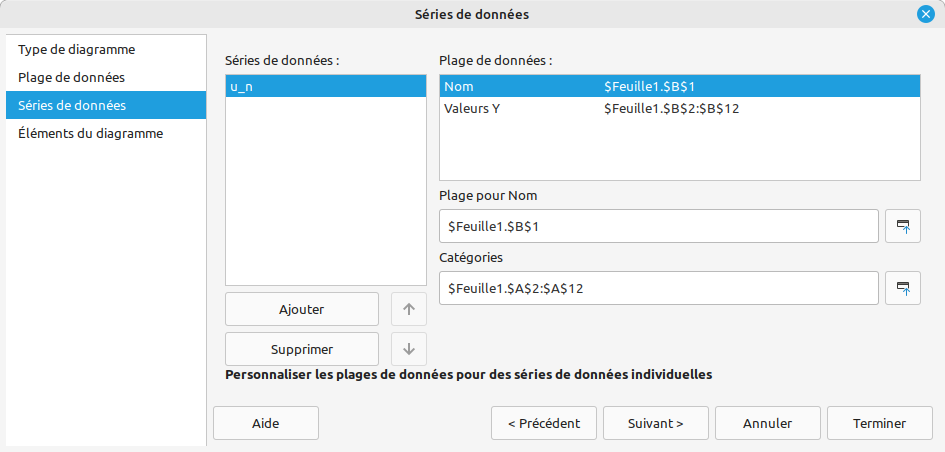The height and width of the screenshot is (452, 945).
Task: Close the Séries de données dialog
Action: tap(925, 14)
